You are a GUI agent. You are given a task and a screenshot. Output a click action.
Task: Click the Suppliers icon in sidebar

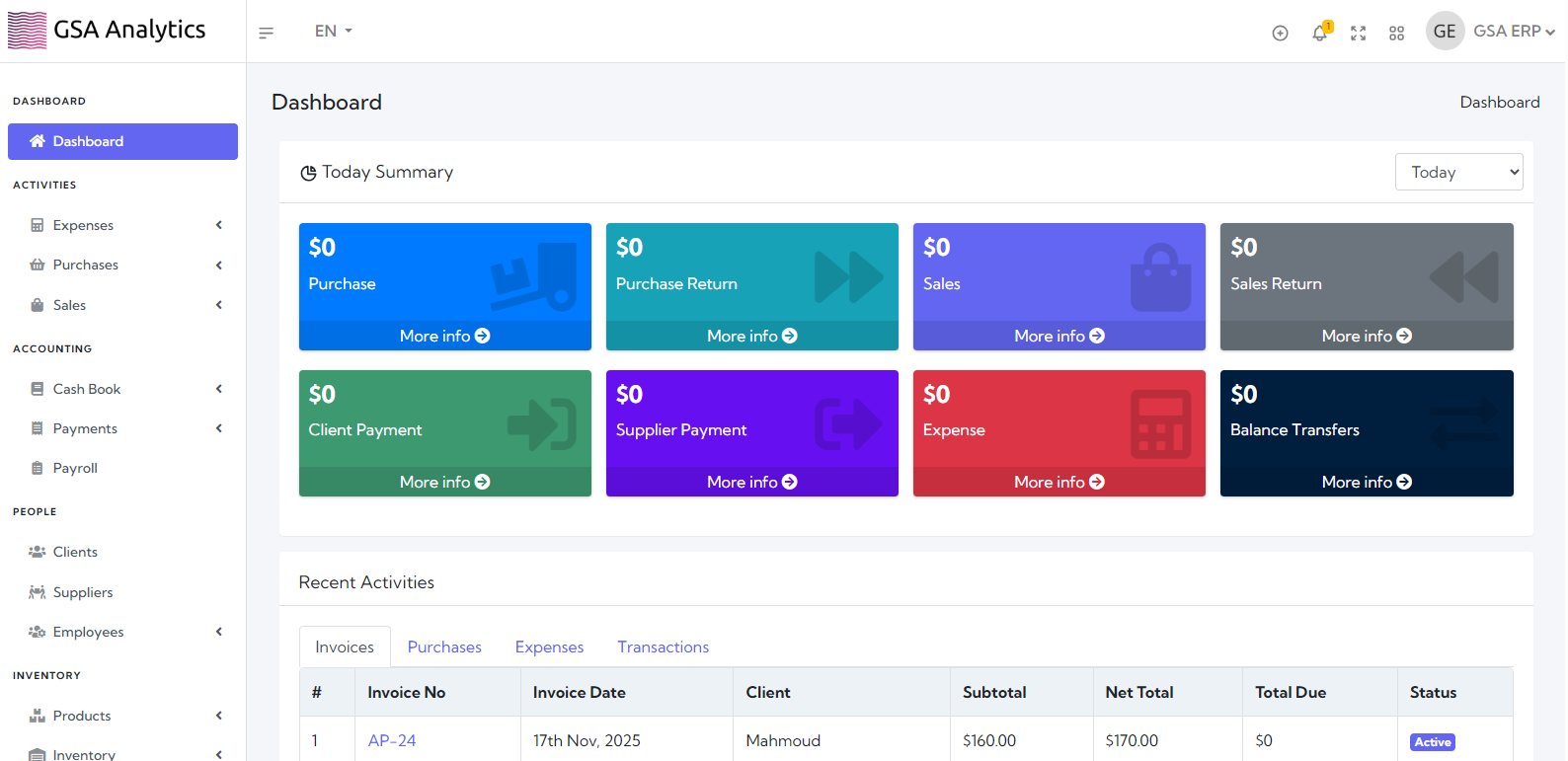tap(38, 592)
